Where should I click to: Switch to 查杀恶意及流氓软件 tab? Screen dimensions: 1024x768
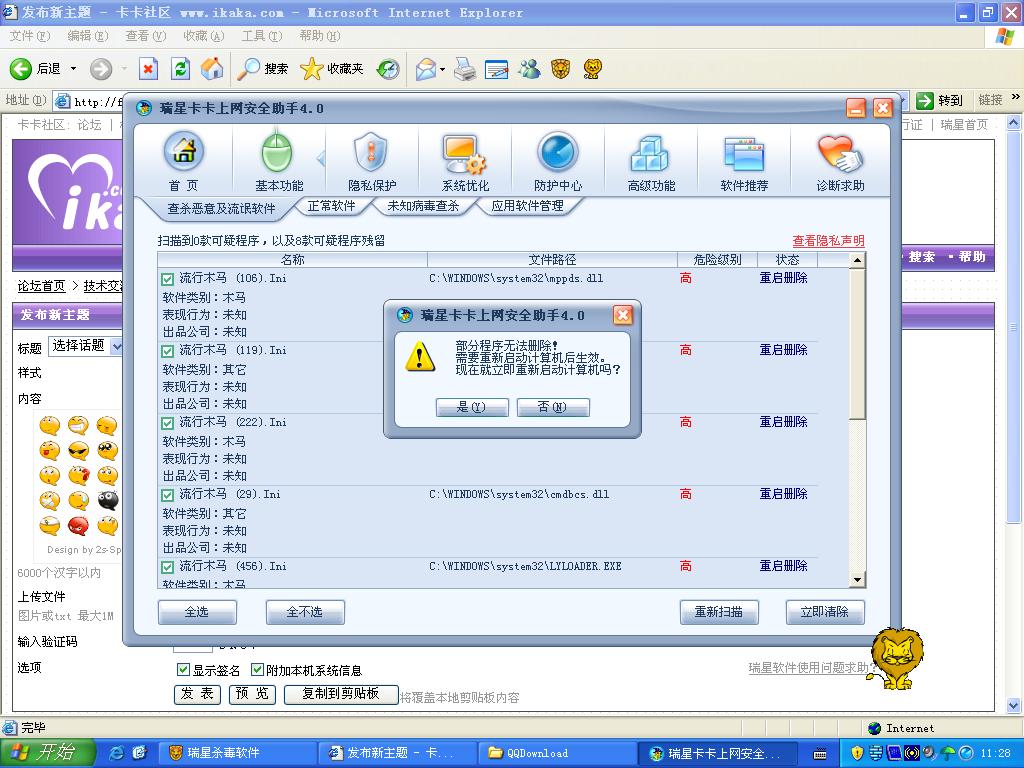(221, 208)
